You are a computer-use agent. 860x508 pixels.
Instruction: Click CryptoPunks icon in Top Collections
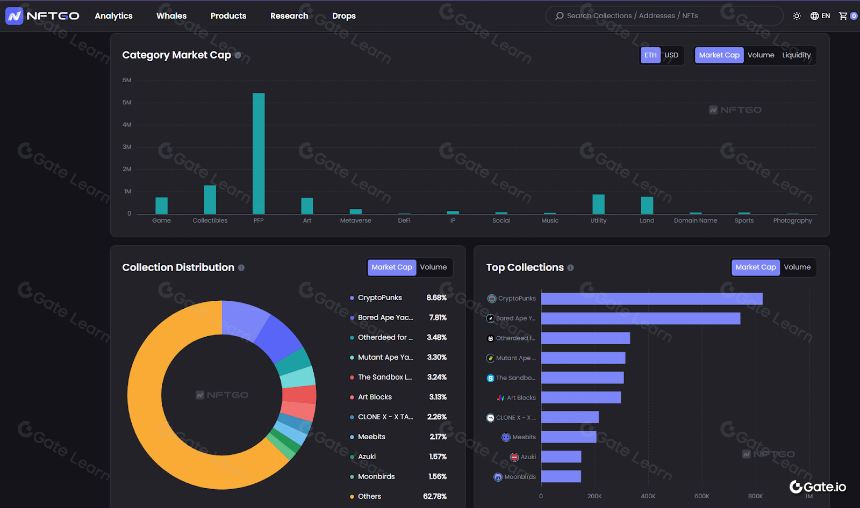(x=491, y=298)
